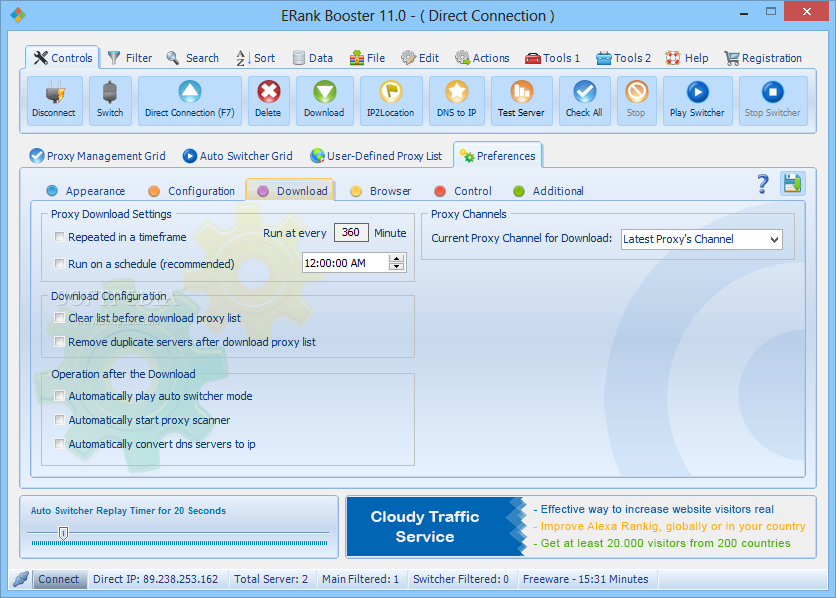Switch to Proxy Management Grid tab

98,156
